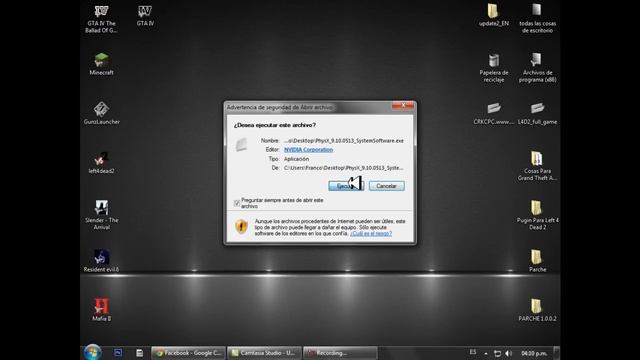Click the ¿Desea ejecutar este archivo? heading

274,125
